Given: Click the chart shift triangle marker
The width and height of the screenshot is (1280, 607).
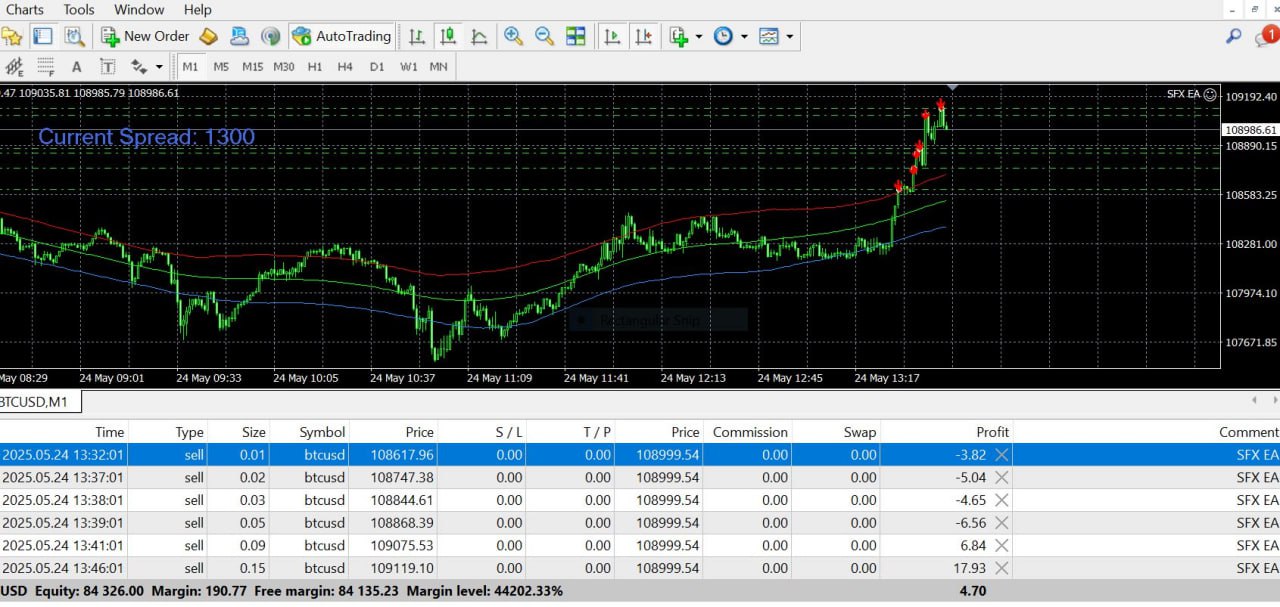Looking at the screenshot, I should tap(952, 88).
